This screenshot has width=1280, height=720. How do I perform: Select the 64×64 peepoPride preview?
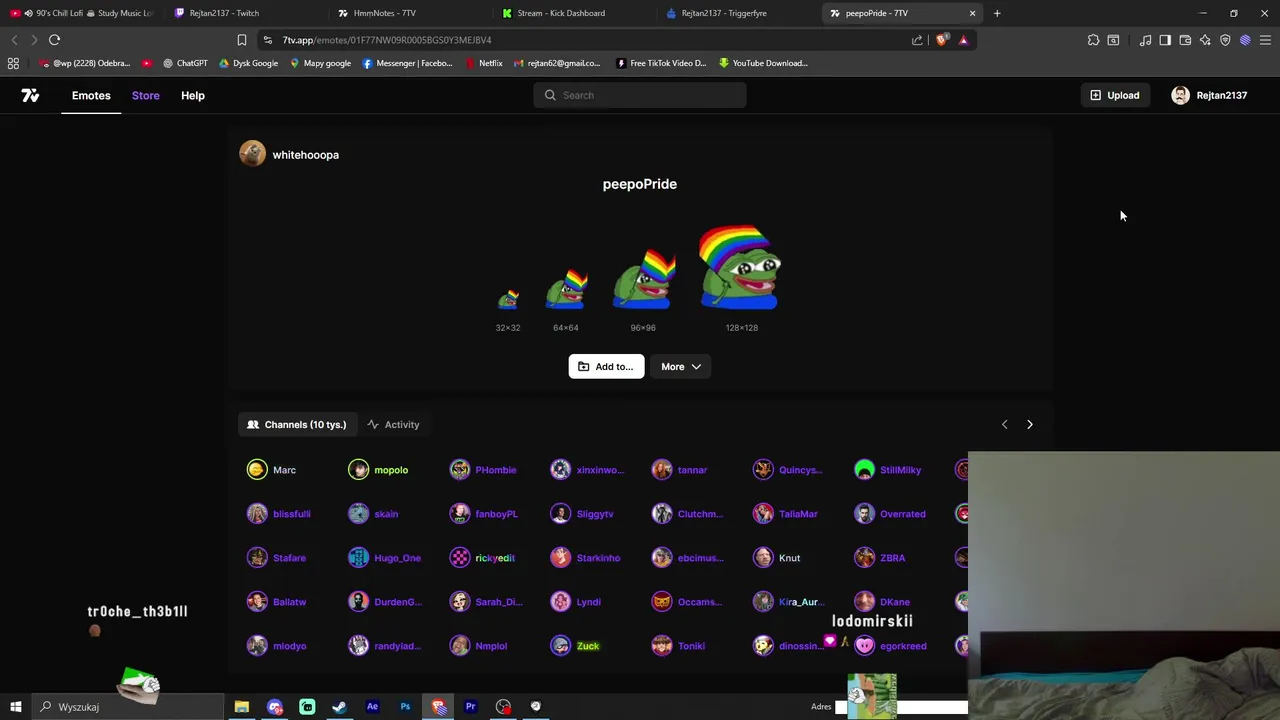pyautogui.click(x=566, y=289)
